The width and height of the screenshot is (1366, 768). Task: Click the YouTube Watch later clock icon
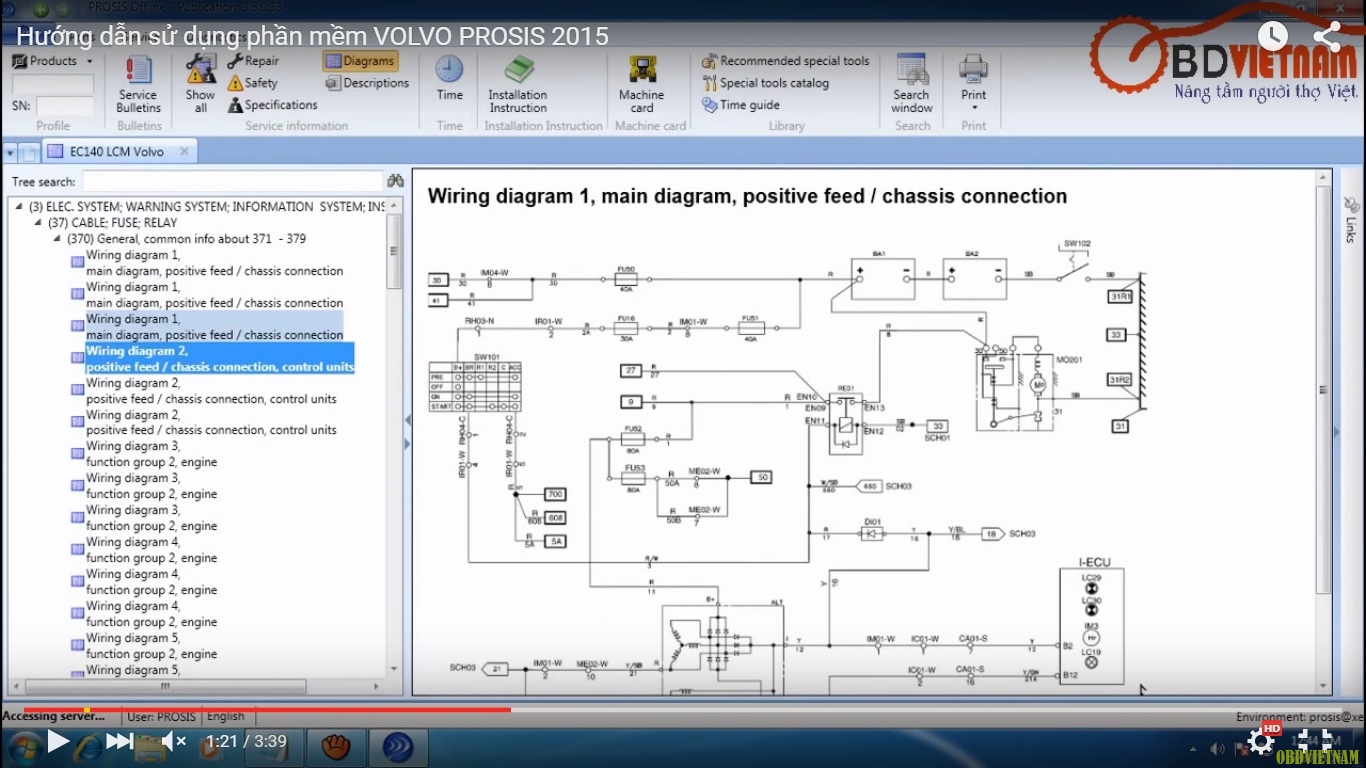(1272, 37)
